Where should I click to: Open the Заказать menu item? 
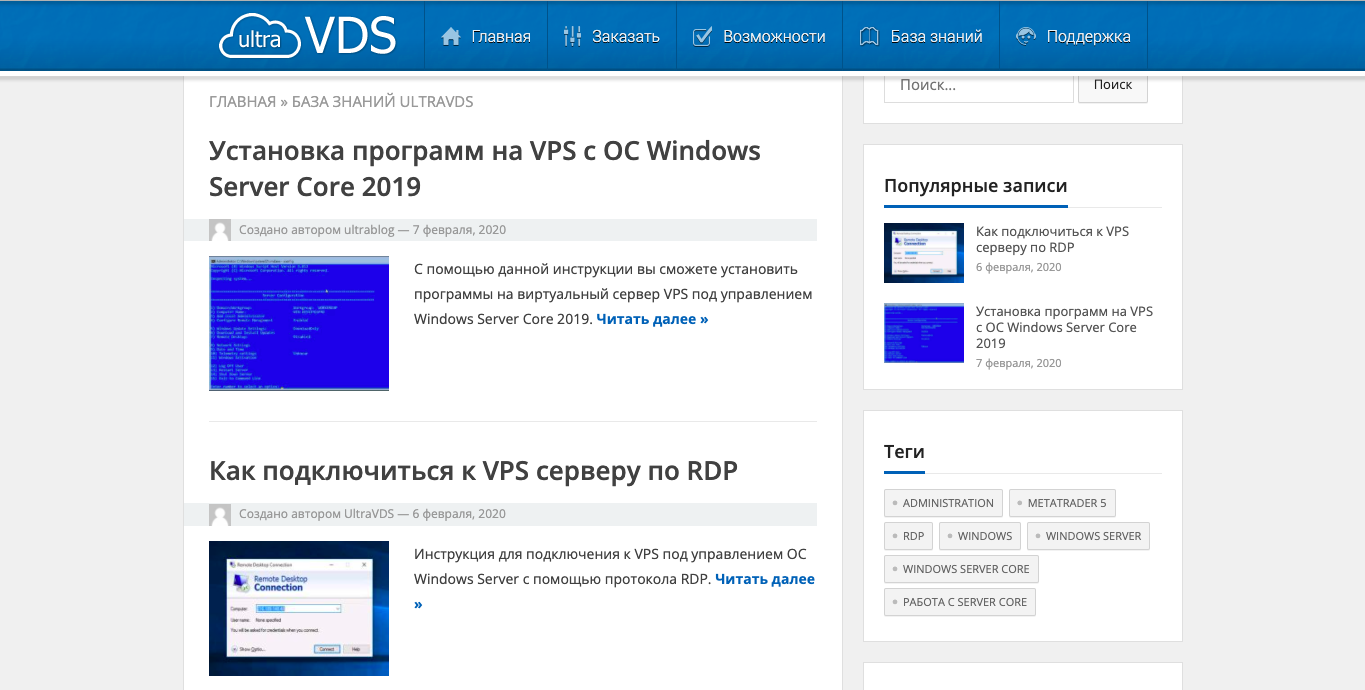[612, 36]
